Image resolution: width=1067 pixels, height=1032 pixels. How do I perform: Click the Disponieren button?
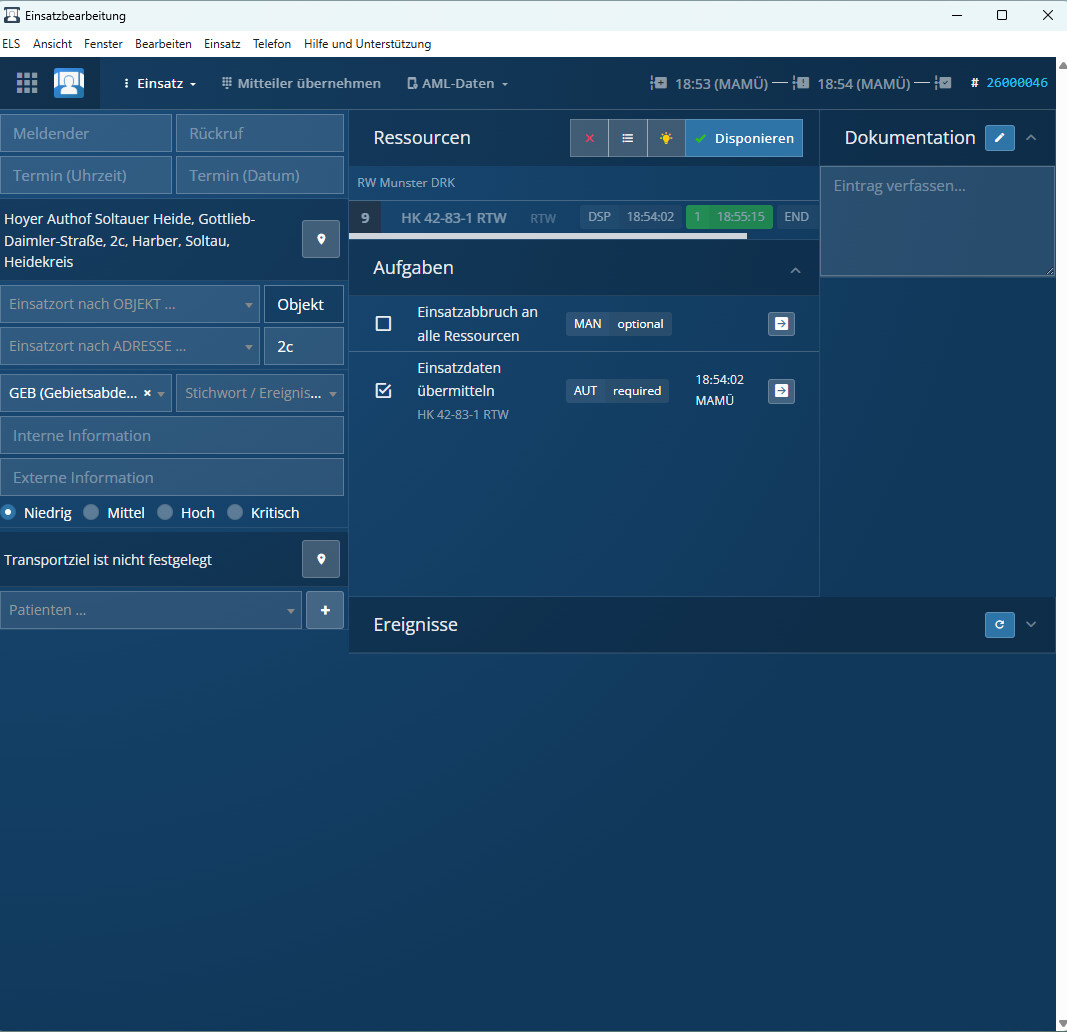pos(744,138)
